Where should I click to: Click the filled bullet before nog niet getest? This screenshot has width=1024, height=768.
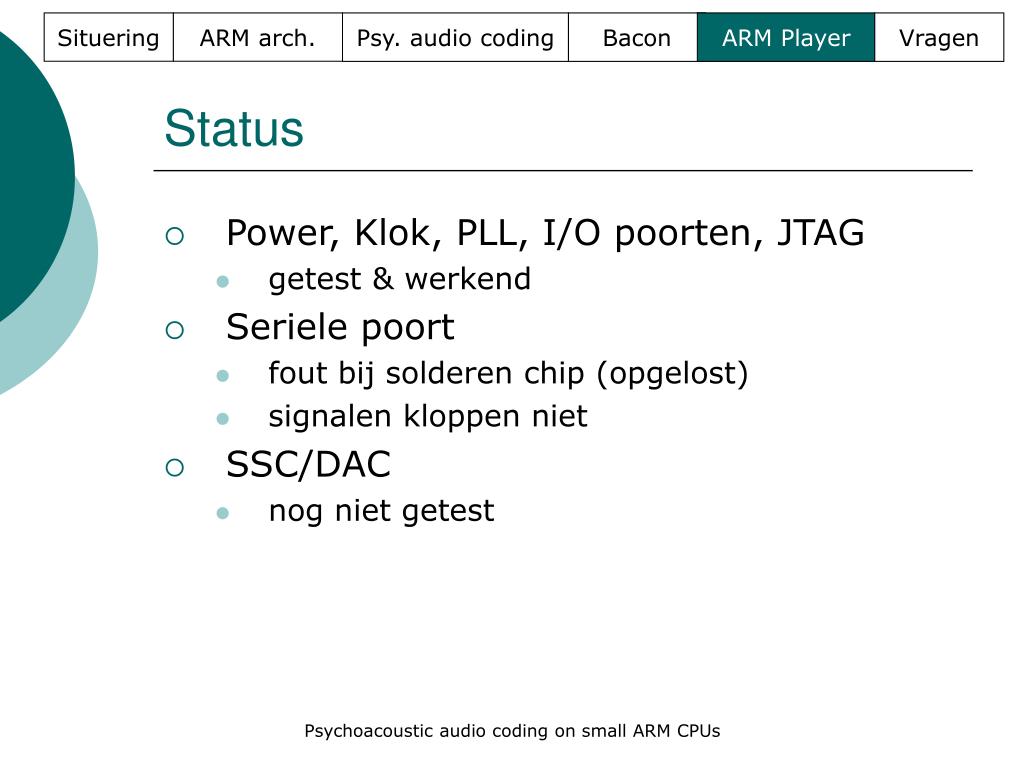[223, 513]
